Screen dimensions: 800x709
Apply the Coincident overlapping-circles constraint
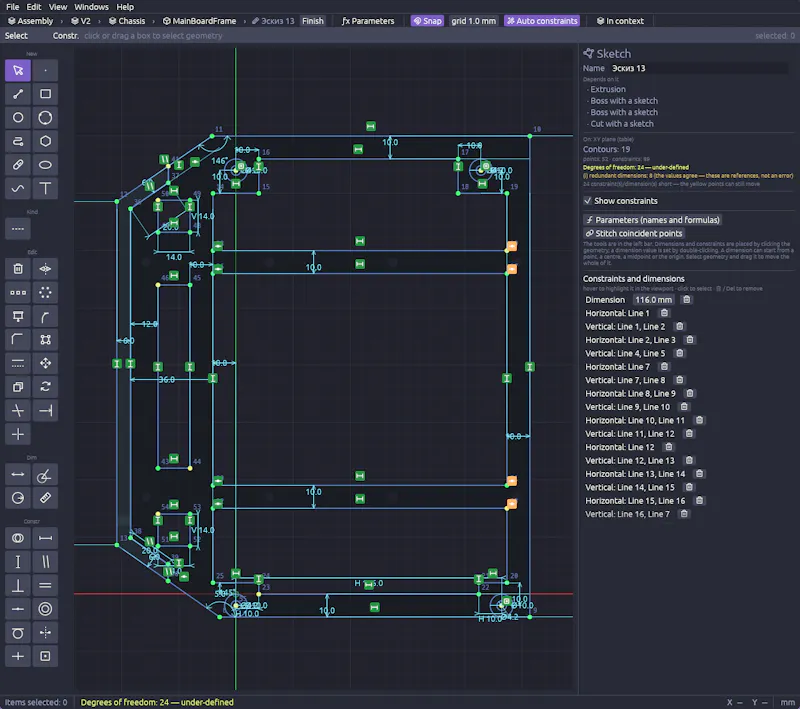tap(18, 538)
